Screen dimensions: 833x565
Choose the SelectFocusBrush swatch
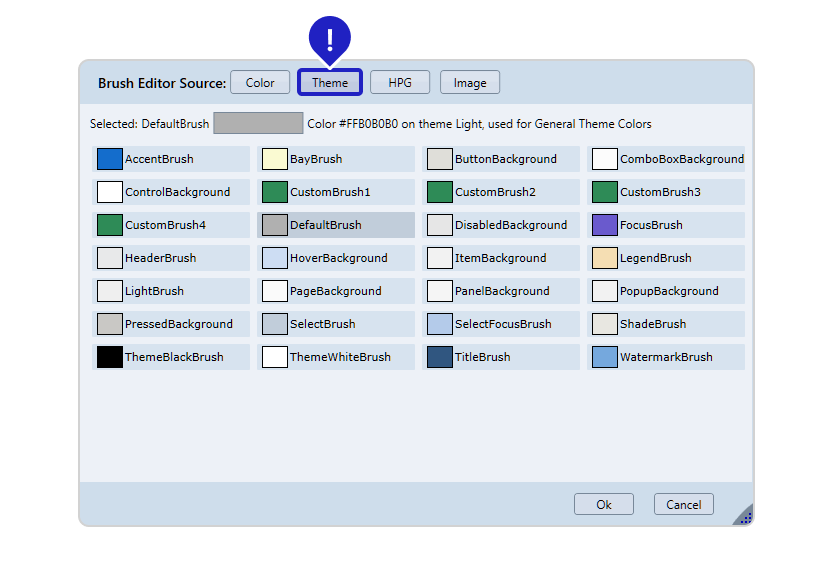[440, 324]
